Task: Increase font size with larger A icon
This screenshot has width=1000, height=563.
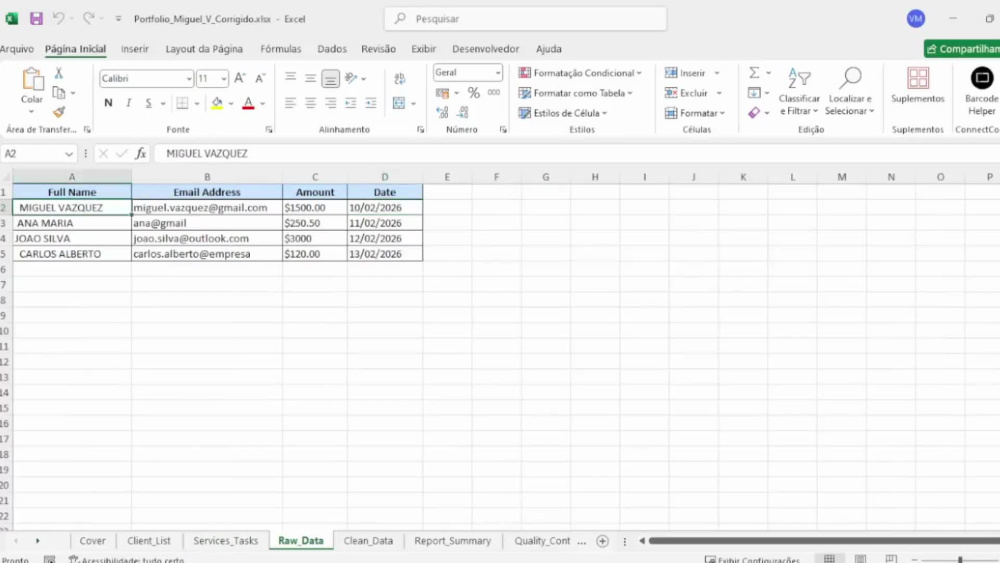Action: coord(240,78)
